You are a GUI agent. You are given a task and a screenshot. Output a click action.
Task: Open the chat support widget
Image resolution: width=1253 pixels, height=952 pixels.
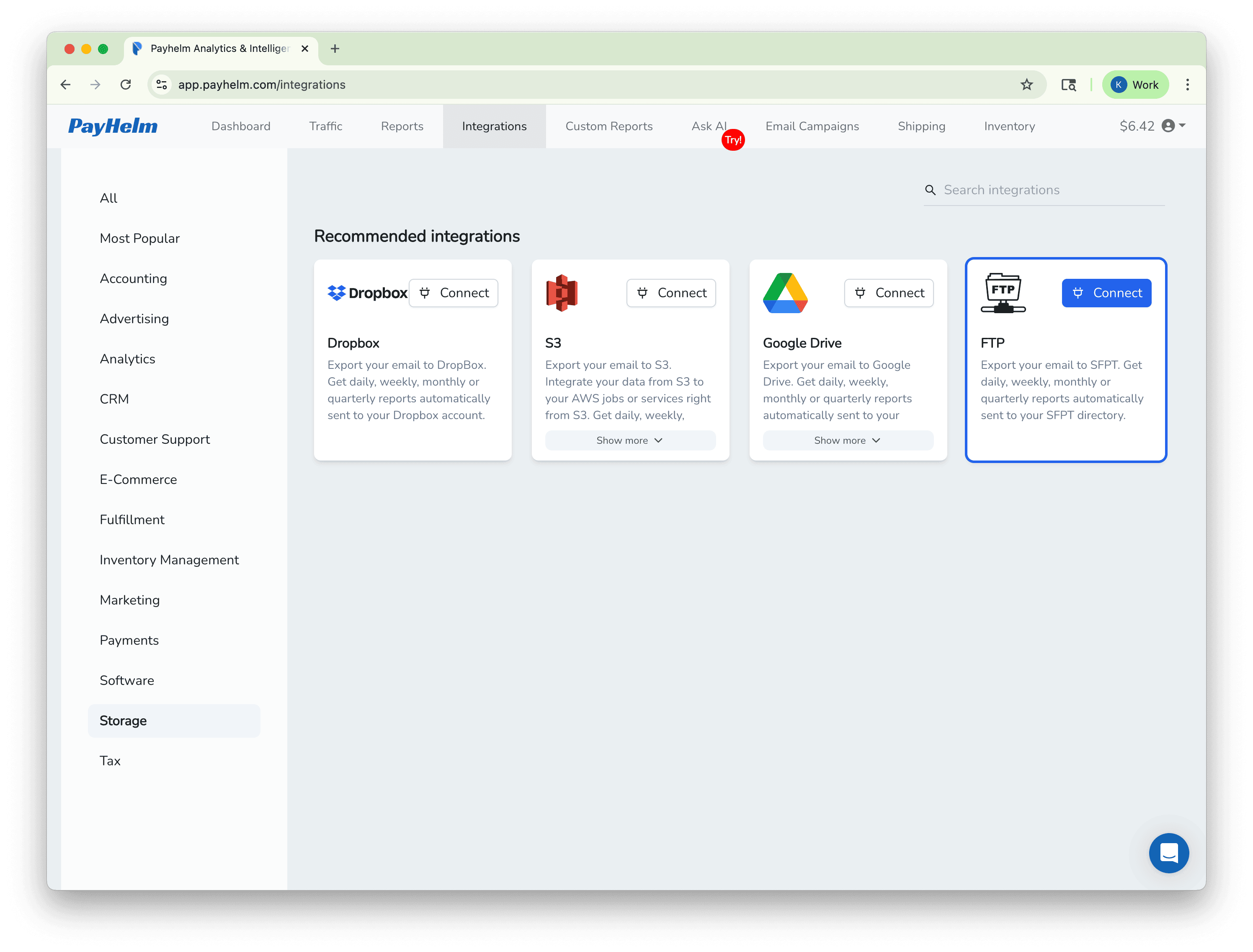1168,853
